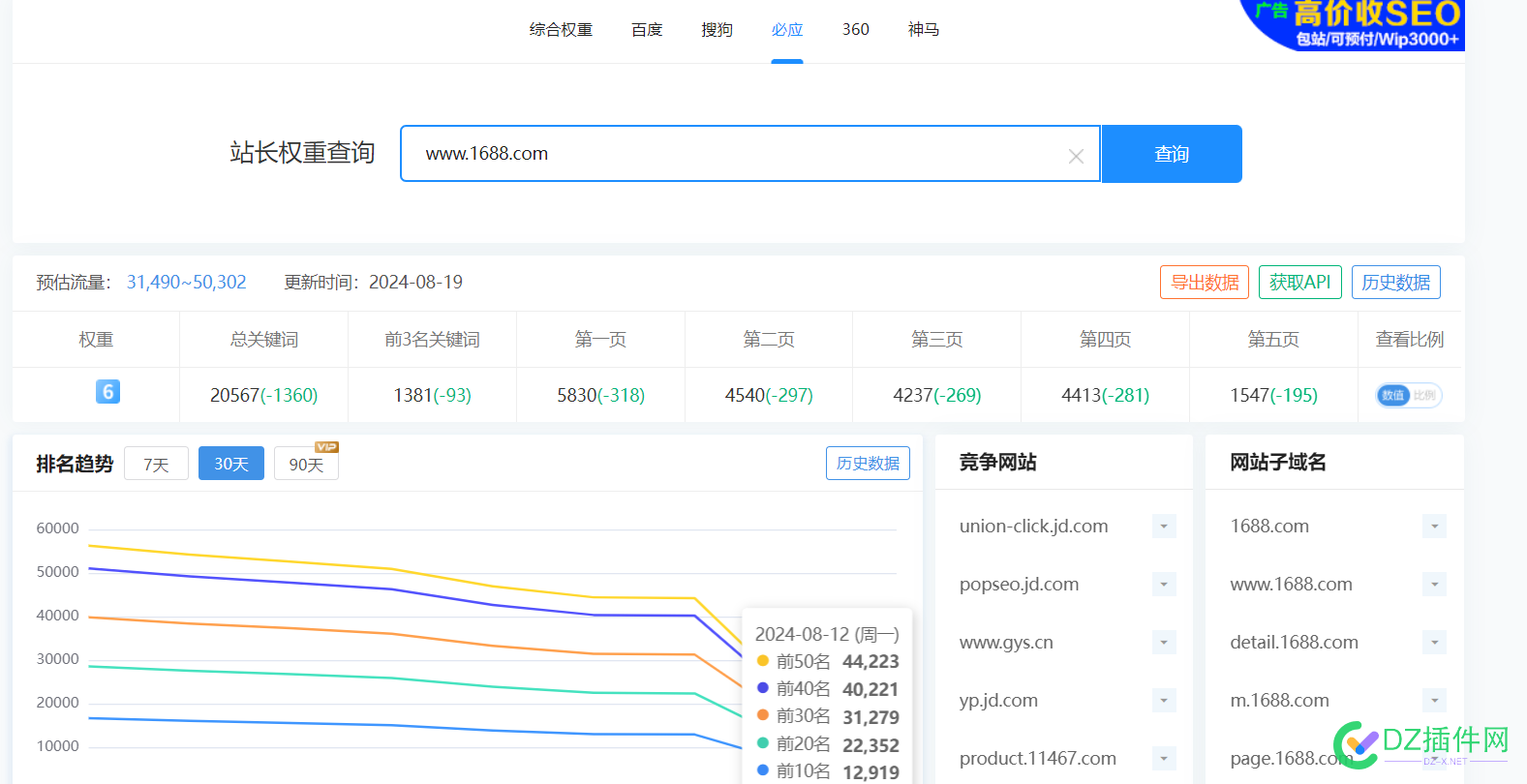Select the 90天 VIP trend range
1527x784 pixels.
point(306,464)
